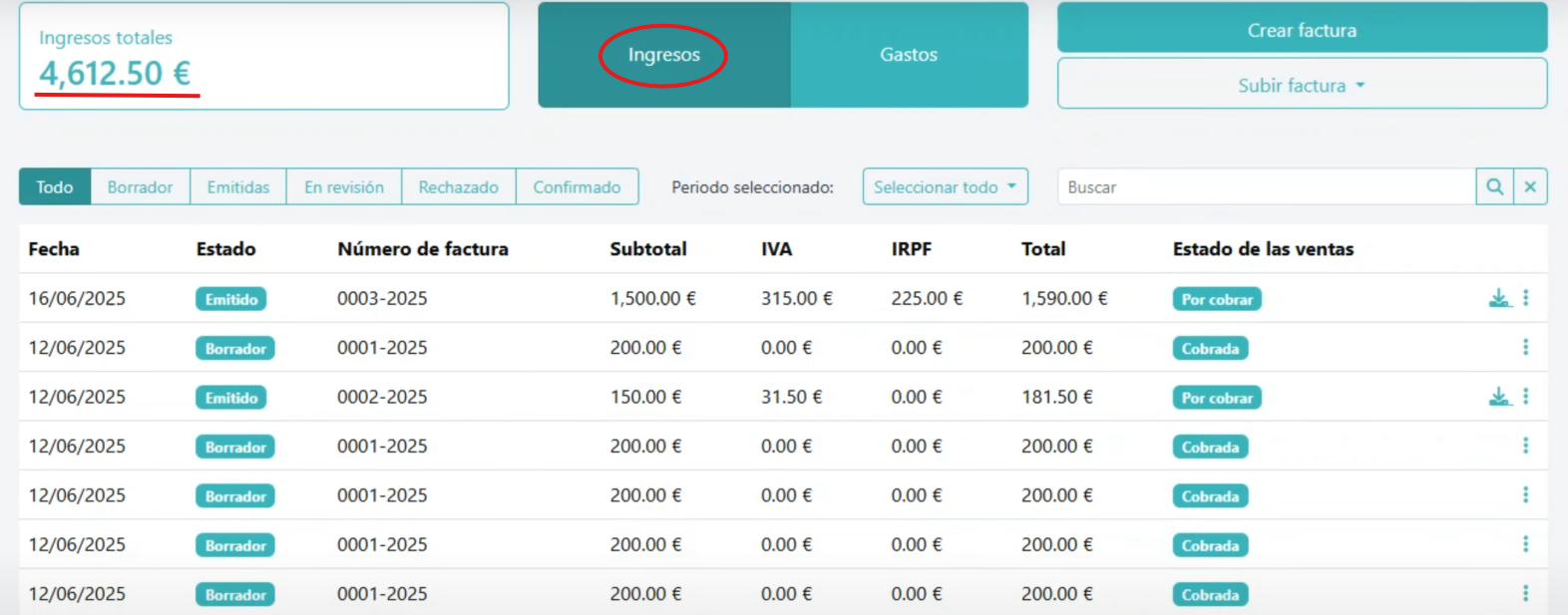1568x615 pixels.
Task: Clear search with the X icon
Action: (x=1530, y=186)
